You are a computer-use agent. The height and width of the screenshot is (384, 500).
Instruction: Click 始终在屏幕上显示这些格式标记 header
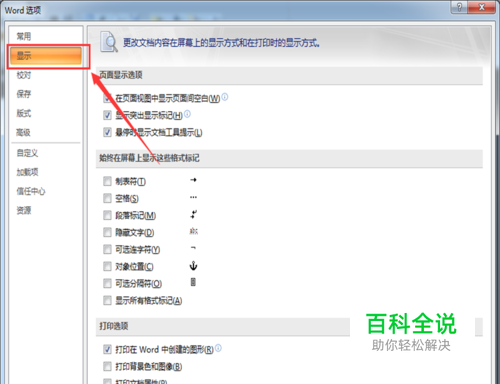point(149,158)
